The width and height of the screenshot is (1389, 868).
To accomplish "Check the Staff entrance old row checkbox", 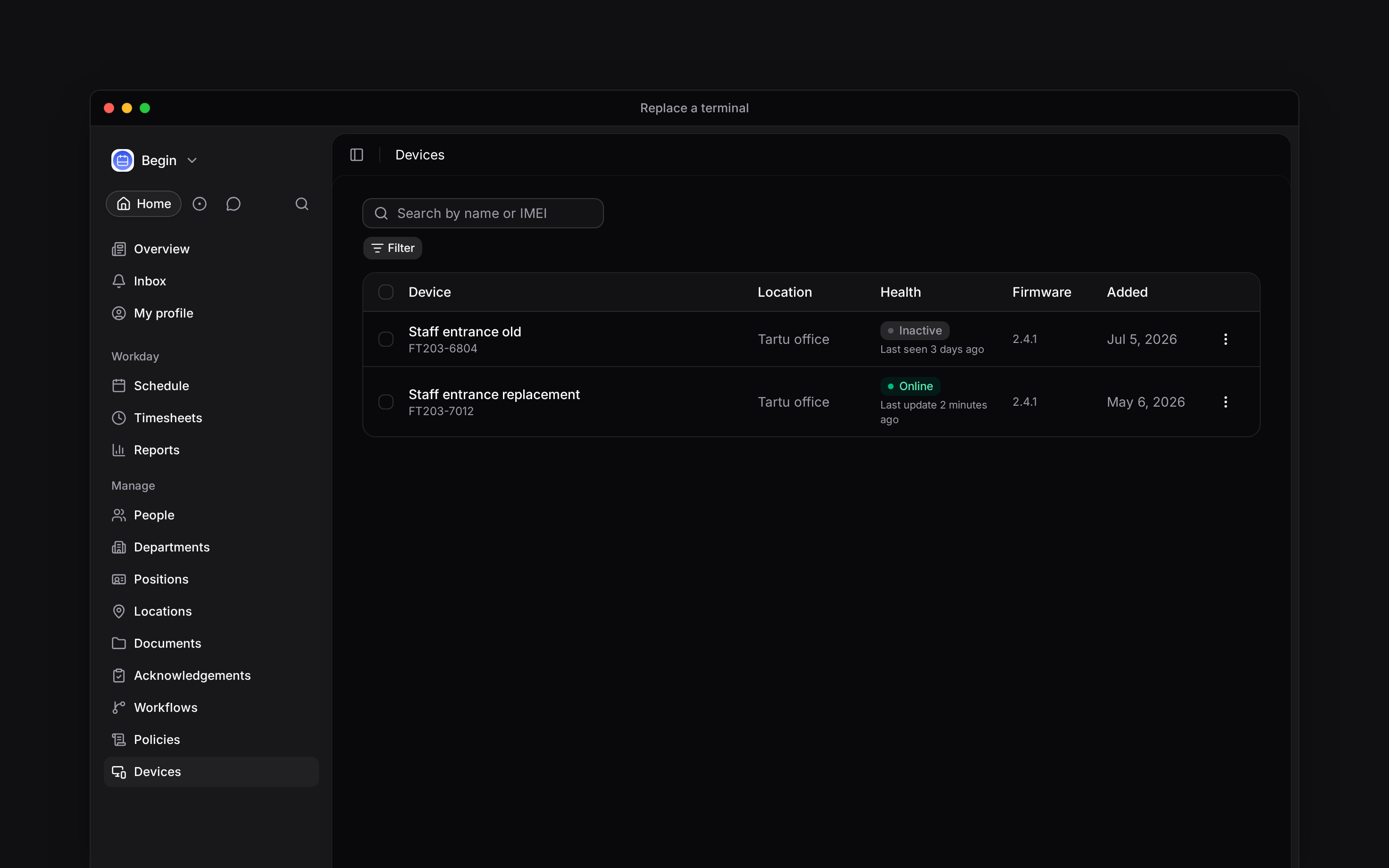I will pyautogui.click(x=386, y=339).
